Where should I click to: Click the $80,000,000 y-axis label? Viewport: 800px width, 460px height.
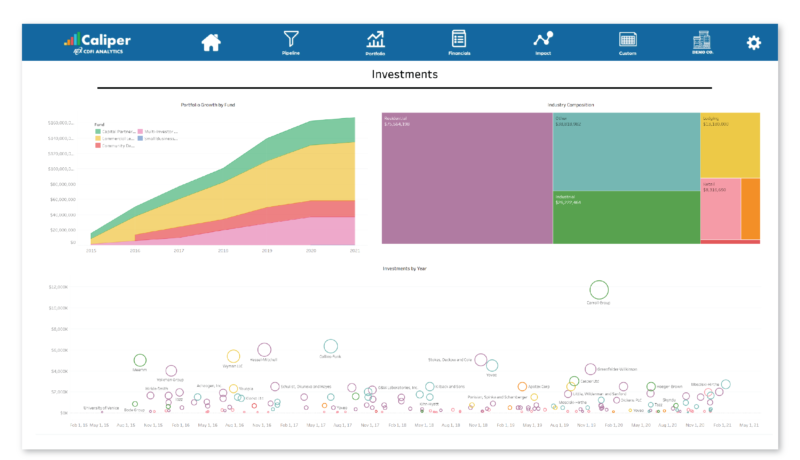pyautogui.click(x=63, y=184)
